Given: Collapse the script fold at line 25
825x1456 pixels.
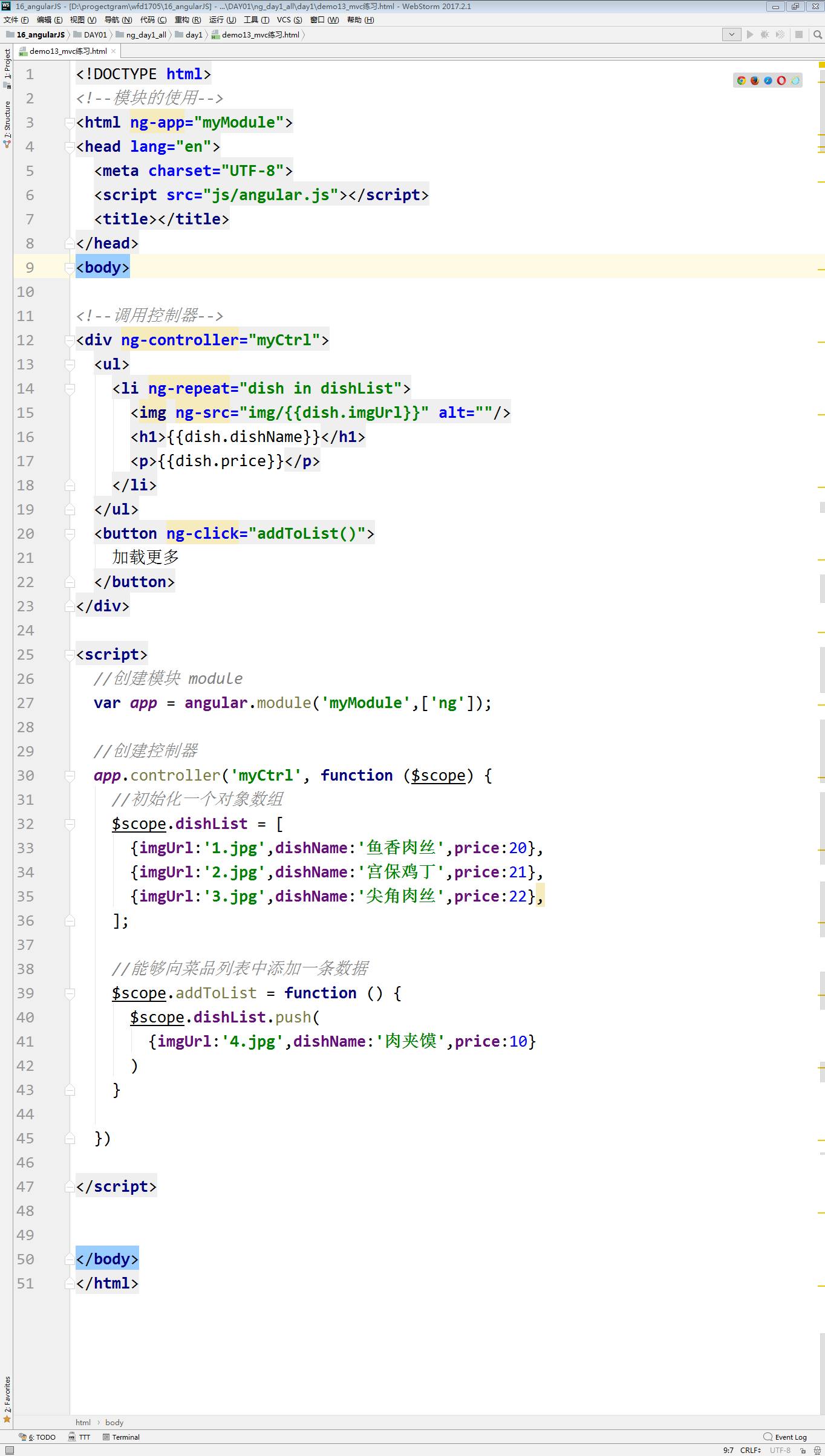Looking at the screenshot, I should pos(70,655).
